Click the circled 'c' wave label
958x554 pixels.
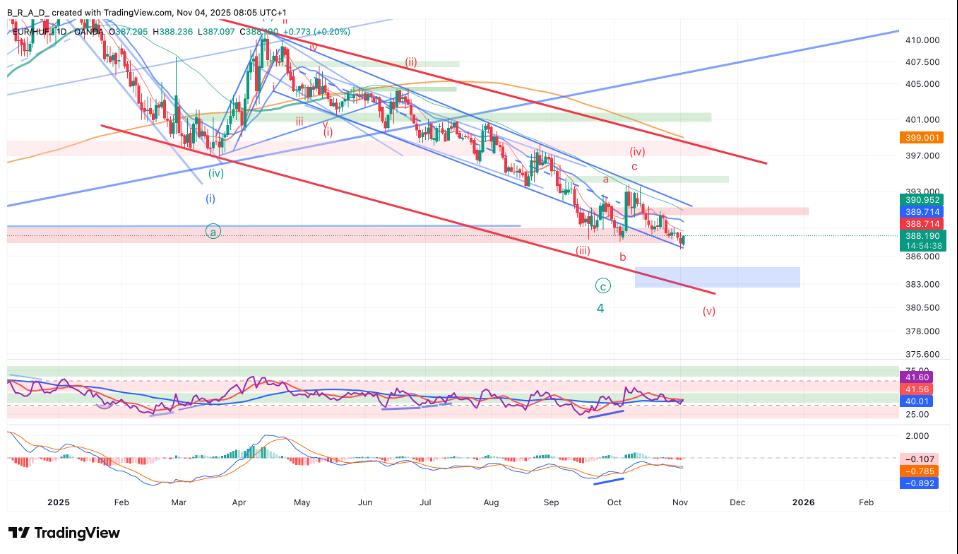pos(603,285)
